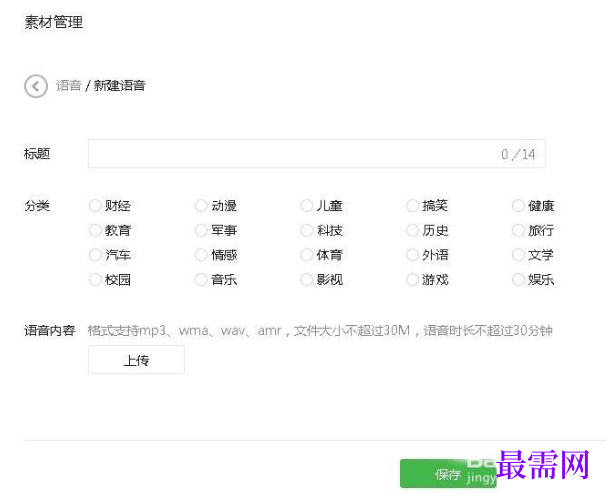Click the 标题 field label
The image size is (608, 496).
[x=37, y=154]
